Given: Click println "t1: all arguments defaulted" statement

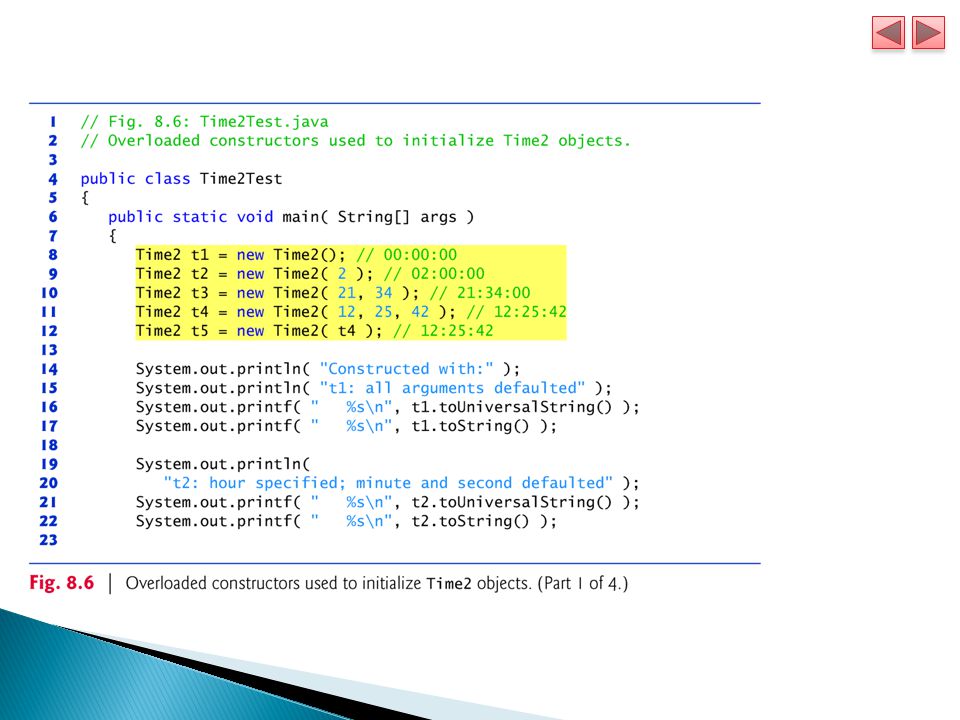Looking at the screenshot, I should 373,388.
